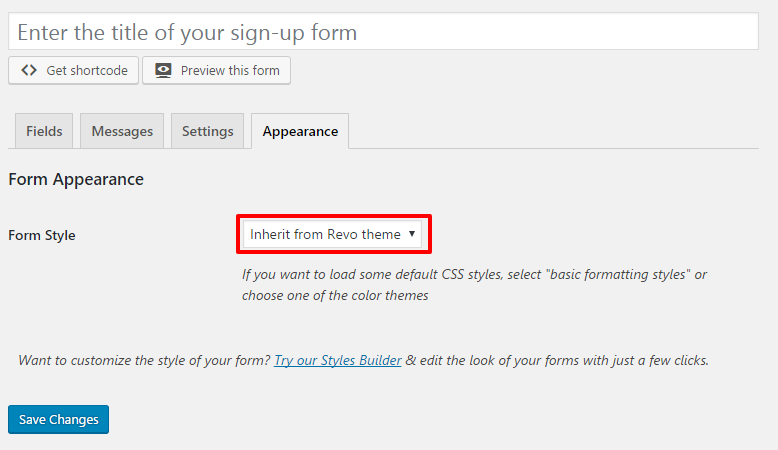This screenshot has height=450, width=778.
Task: Click the monitor eye preview icon
Action: [163, 70]
